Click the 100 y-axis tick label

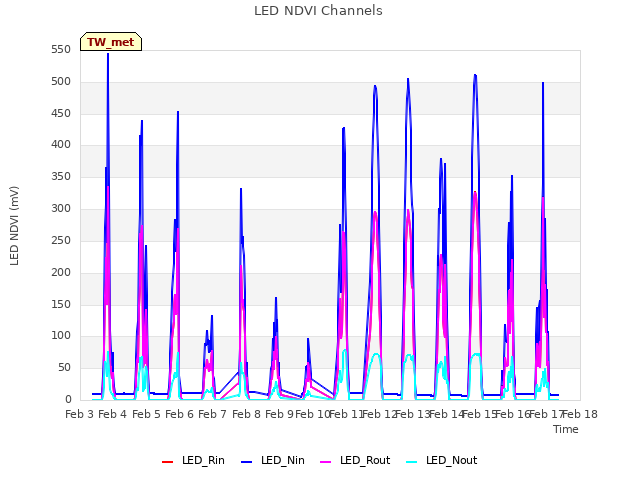(x=61, y=336)
